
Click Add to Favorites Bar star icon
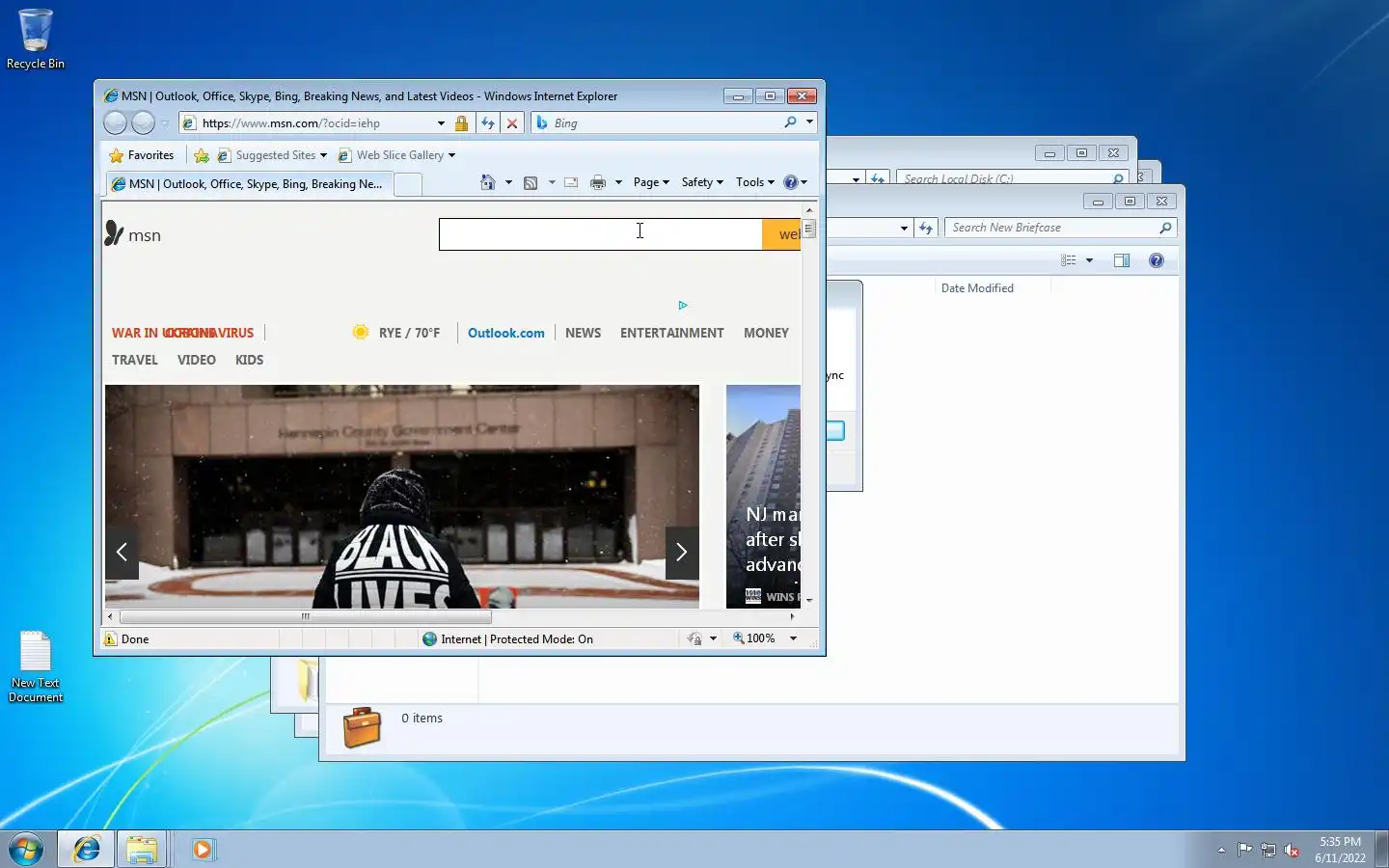[202, 155]
